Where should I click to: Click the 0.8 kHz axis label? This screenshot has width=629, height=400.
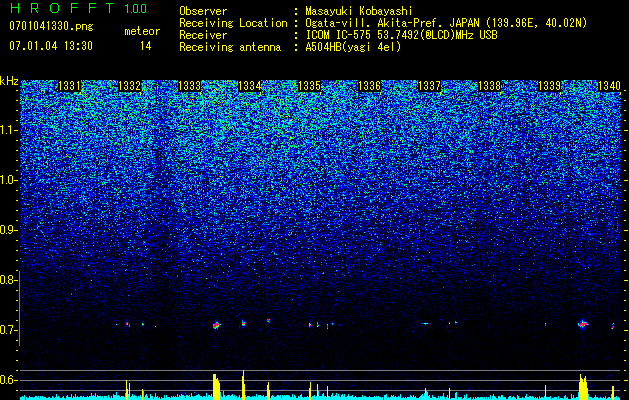pyautogui.click(x=7, y=280)
